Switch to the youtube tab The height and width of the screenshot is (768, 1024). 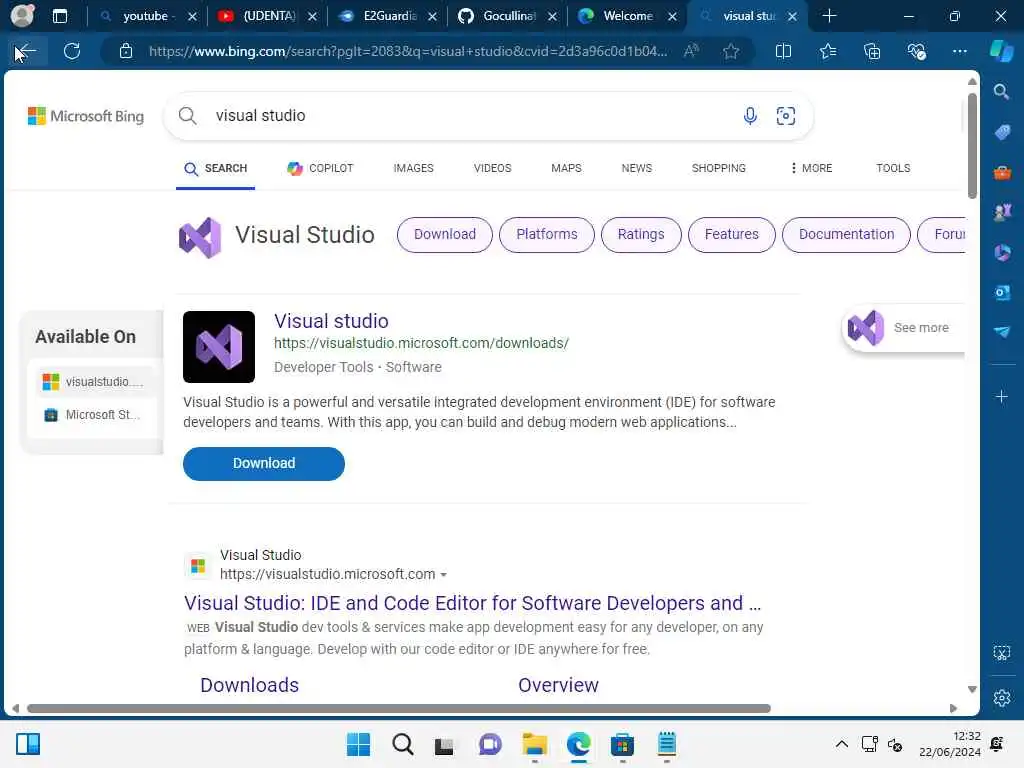click(x=148, y=16)
